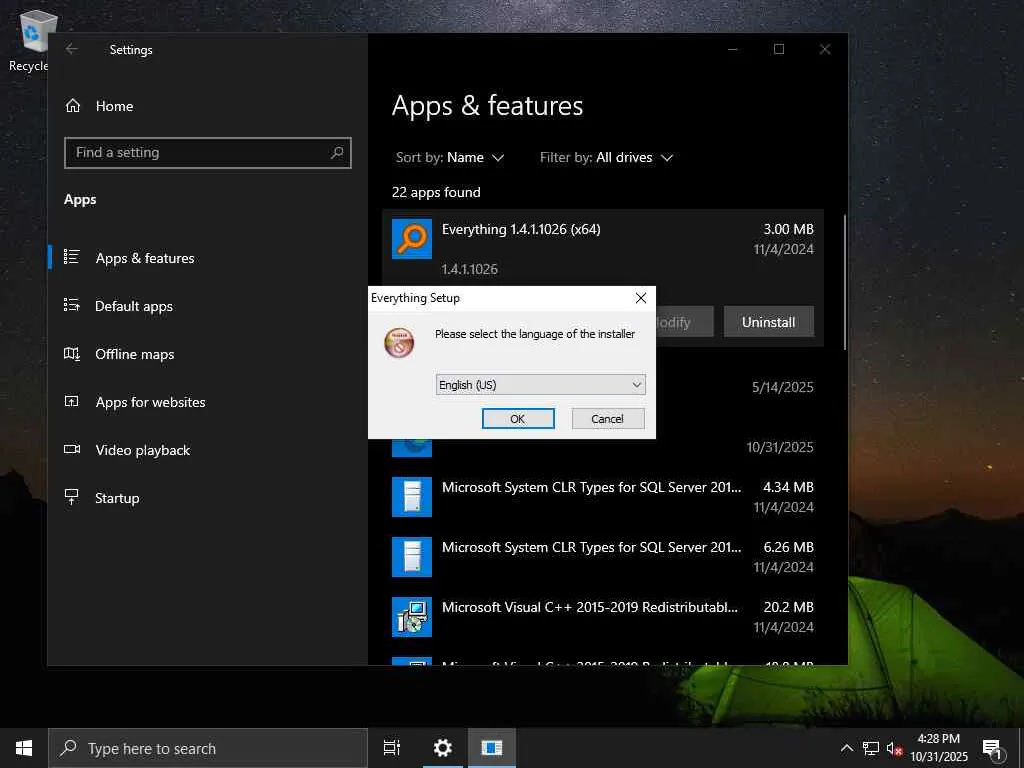Open the Action Center notifications icon
The image size is (1024, 768).
pos(993,750)
